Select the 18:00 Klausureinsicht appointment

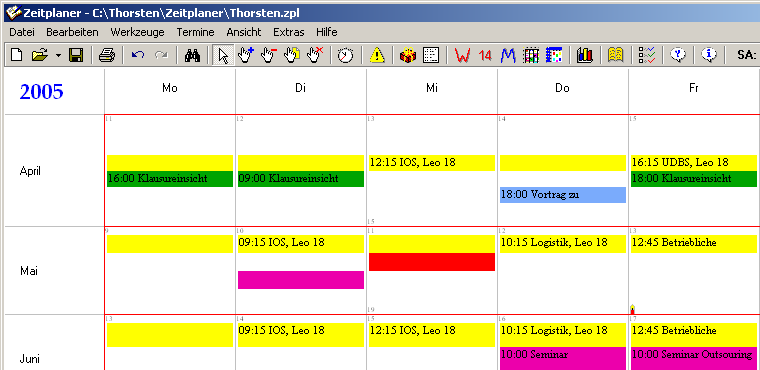tap(694, 179)
